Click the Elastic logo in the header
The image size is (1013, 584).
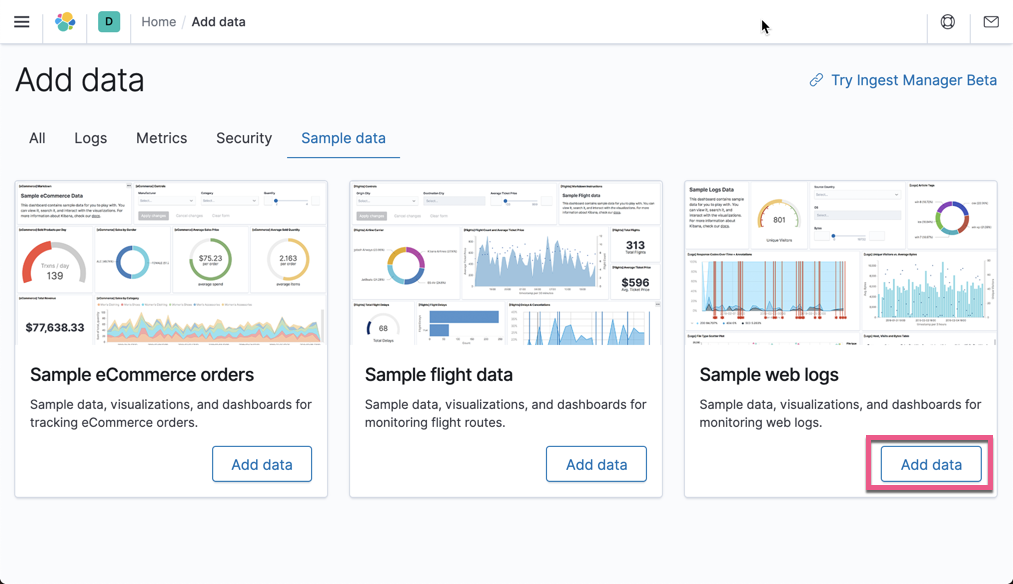point(65,21)
